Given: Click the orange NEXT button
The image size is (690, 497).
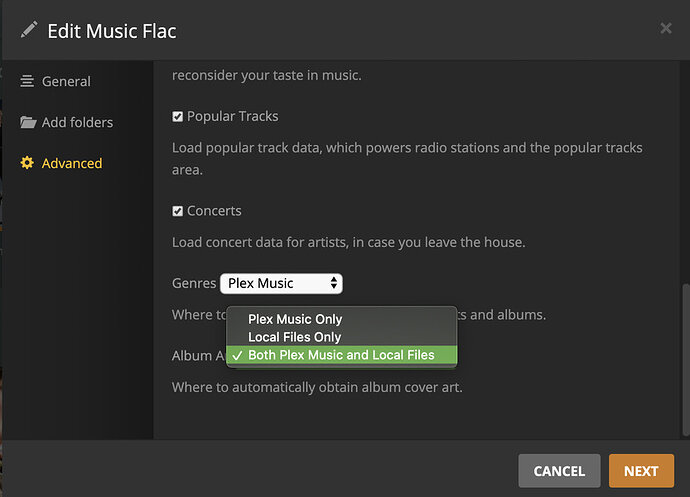Looking at the screenshot, I should [641, 471].
